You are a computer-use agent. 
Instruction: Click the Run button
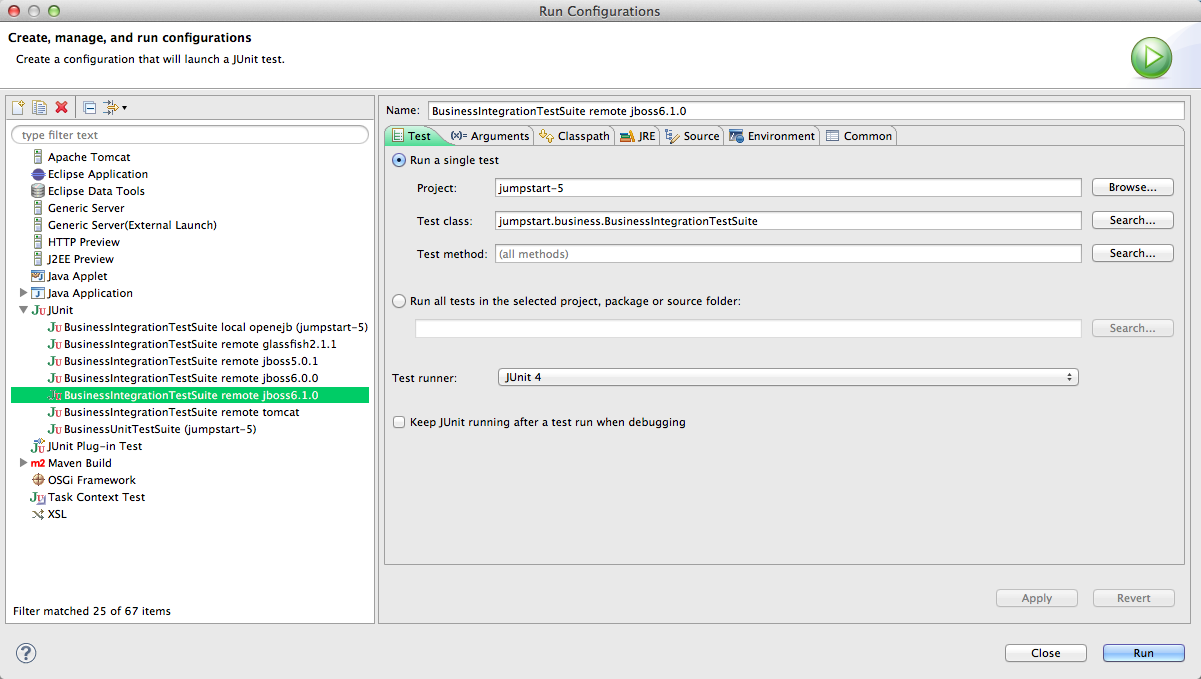coord(1144,653)
